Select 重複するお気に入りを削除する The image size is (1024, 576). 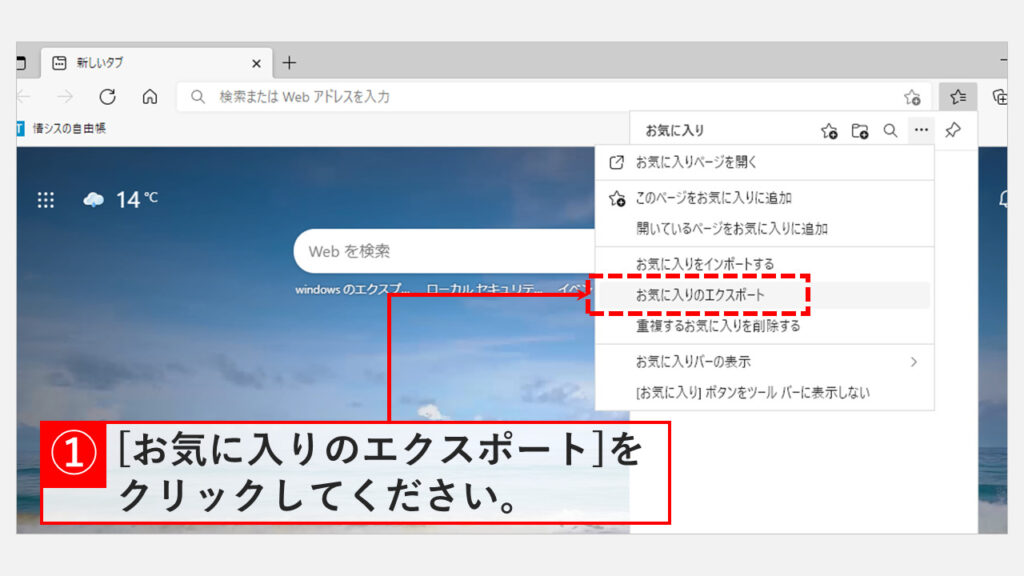click(x=718, y=326)
